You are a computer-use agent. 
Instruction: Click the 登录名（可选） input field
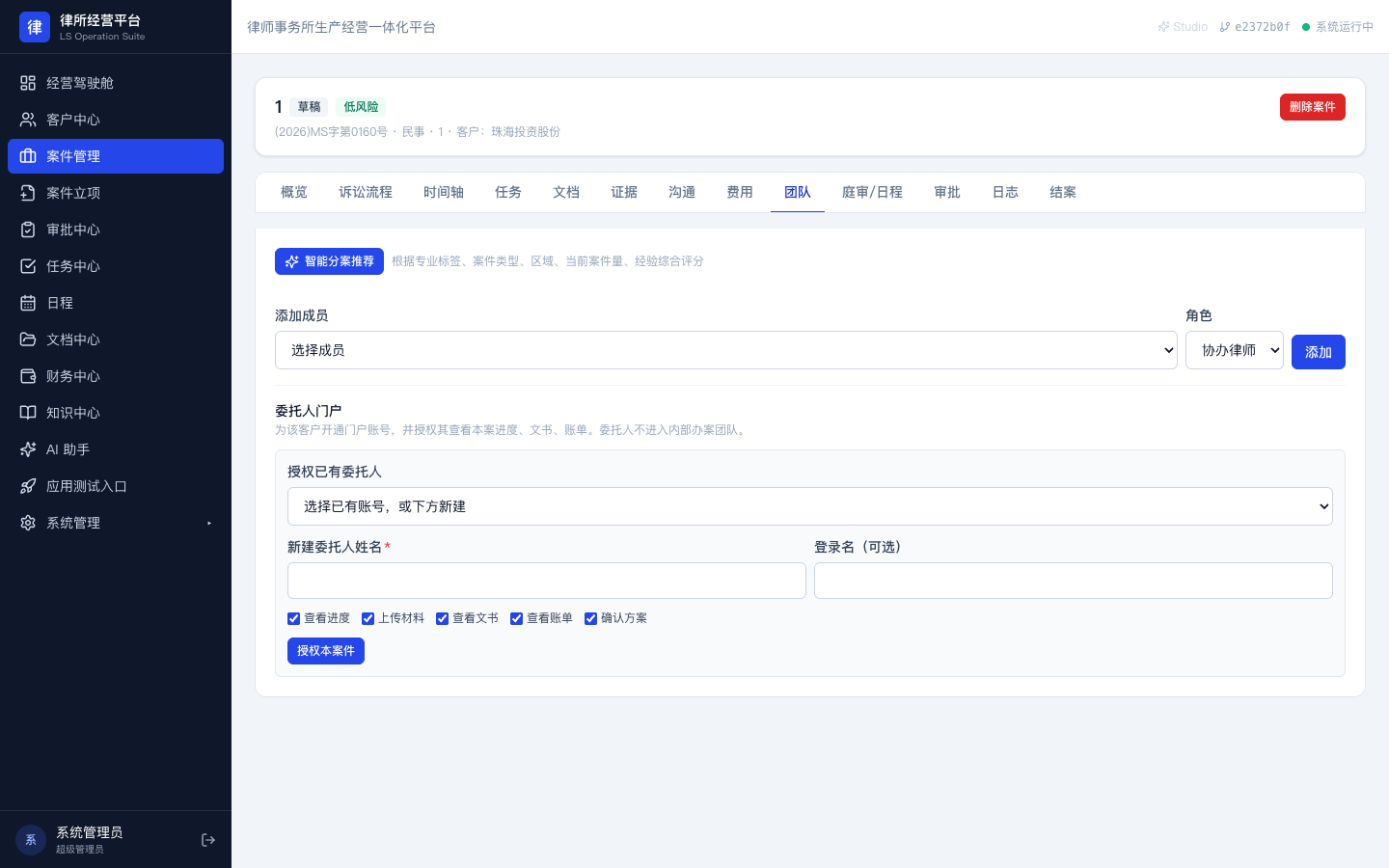pos(1074,581)
